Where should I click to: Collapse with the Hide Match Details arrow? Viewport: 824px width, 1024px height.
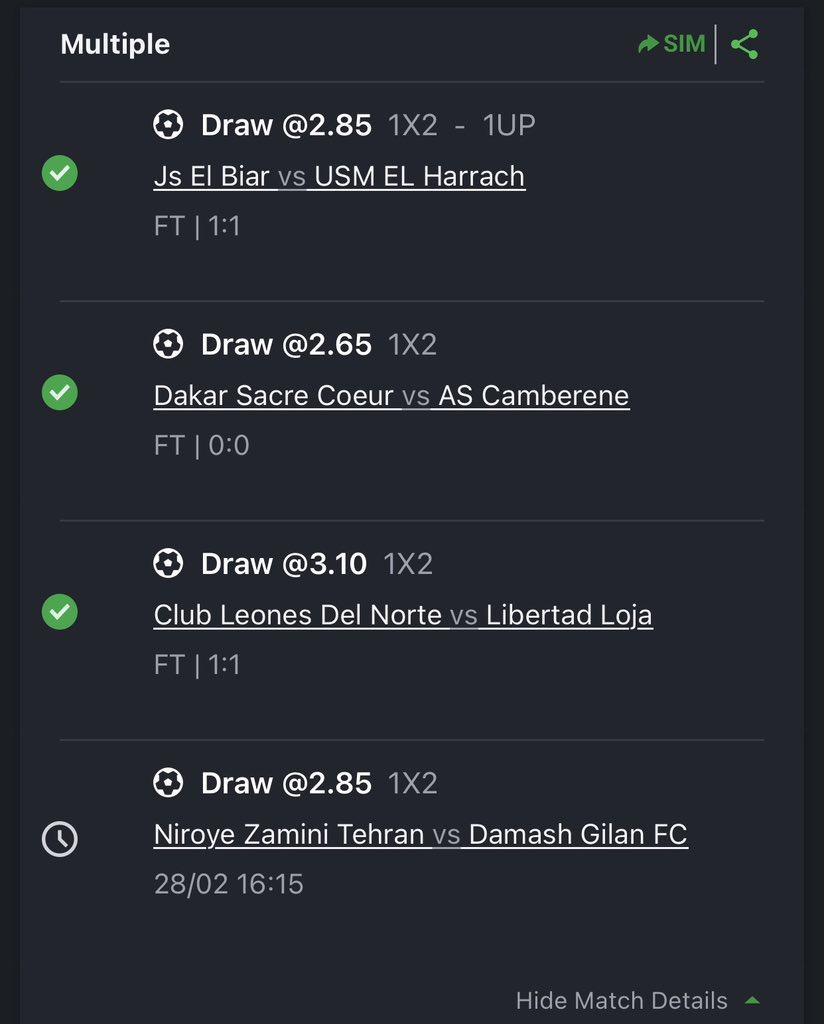[752, 1000]
